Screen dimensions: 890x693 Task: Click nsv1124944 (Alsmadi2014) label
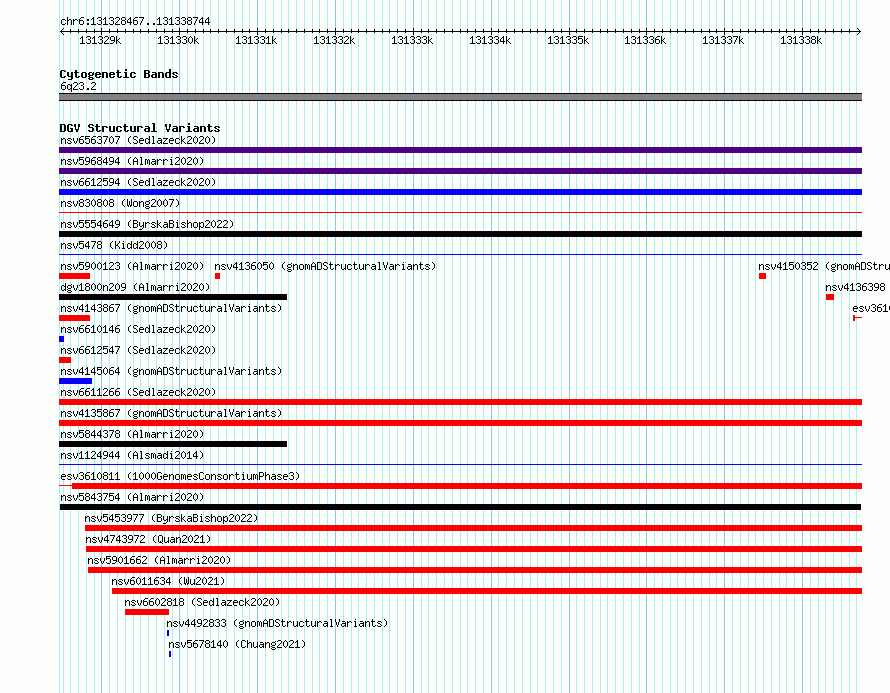(132, 455)
